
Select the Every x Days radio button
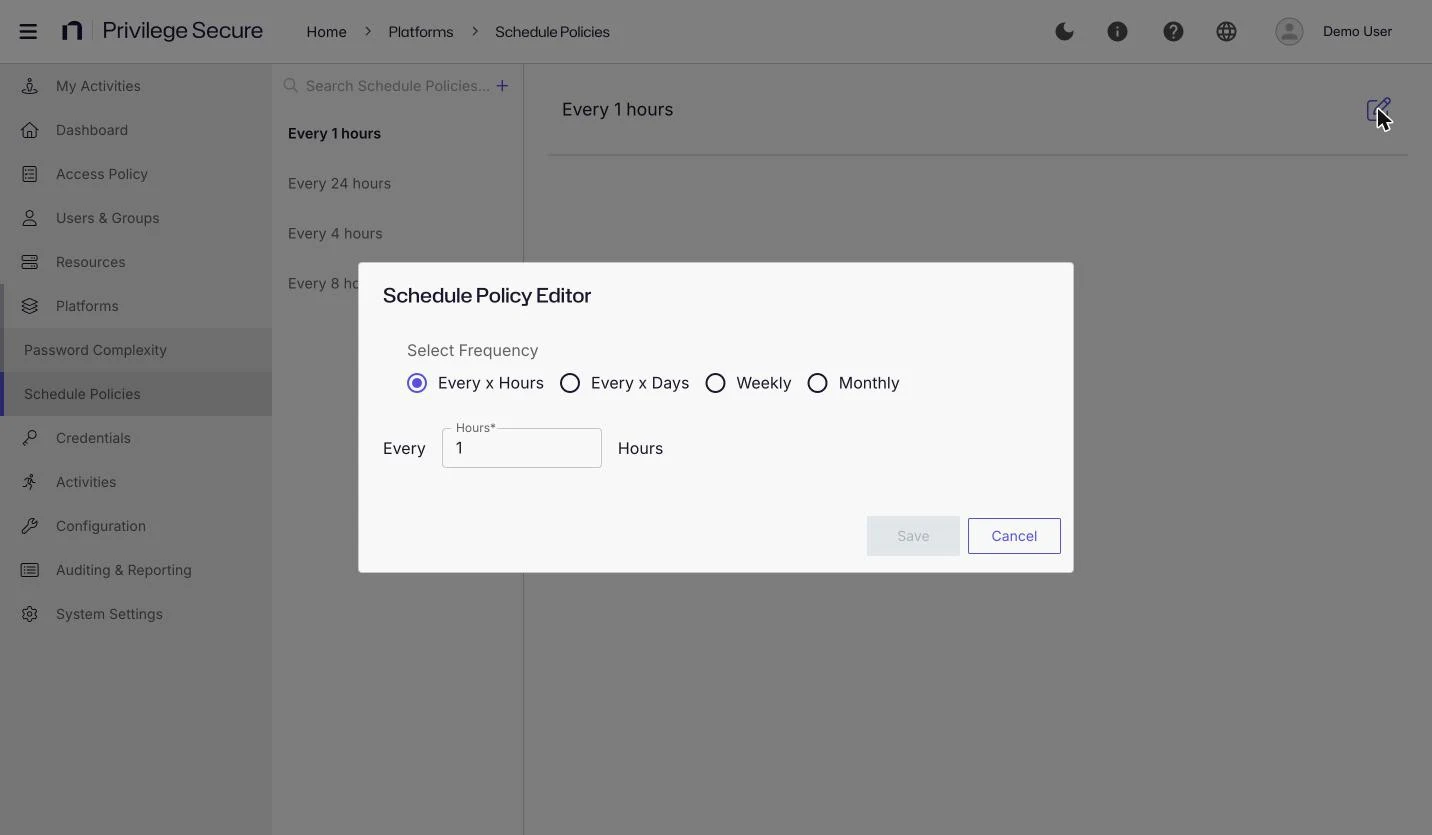tap(570, 383)
